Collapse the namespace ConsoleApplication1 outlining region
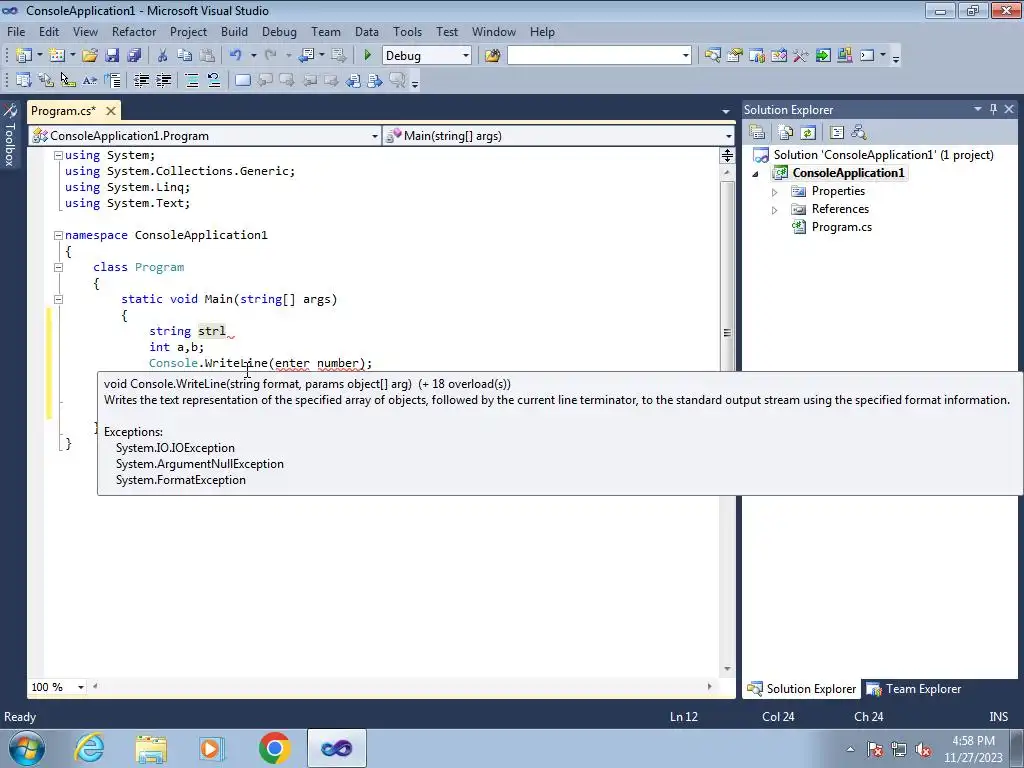Image resolution: width=1024 pixels, height=768 pixels. tap(58, 235)
